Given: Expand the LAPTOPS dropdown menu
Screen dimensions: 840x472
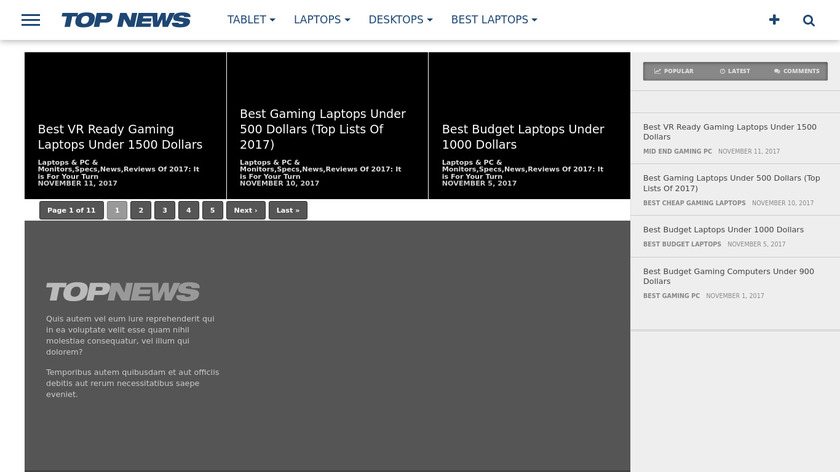Looking at the screenshot, I should pyautogui.click(x=322, y=20).
